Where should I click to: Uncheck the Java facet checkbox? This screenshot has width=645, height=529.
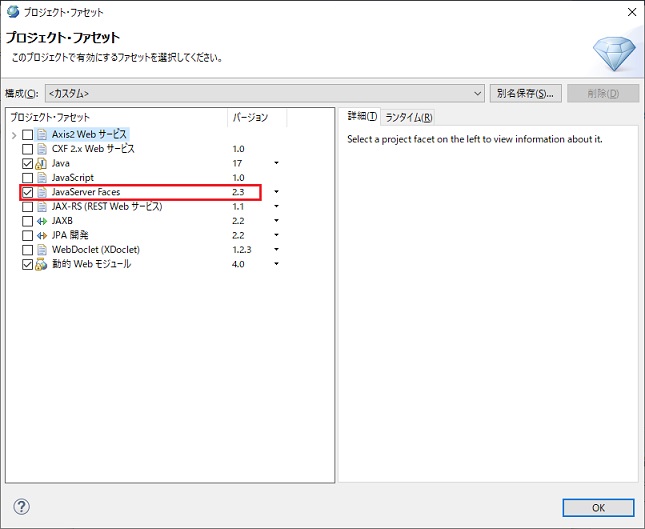tap(27, 163)
